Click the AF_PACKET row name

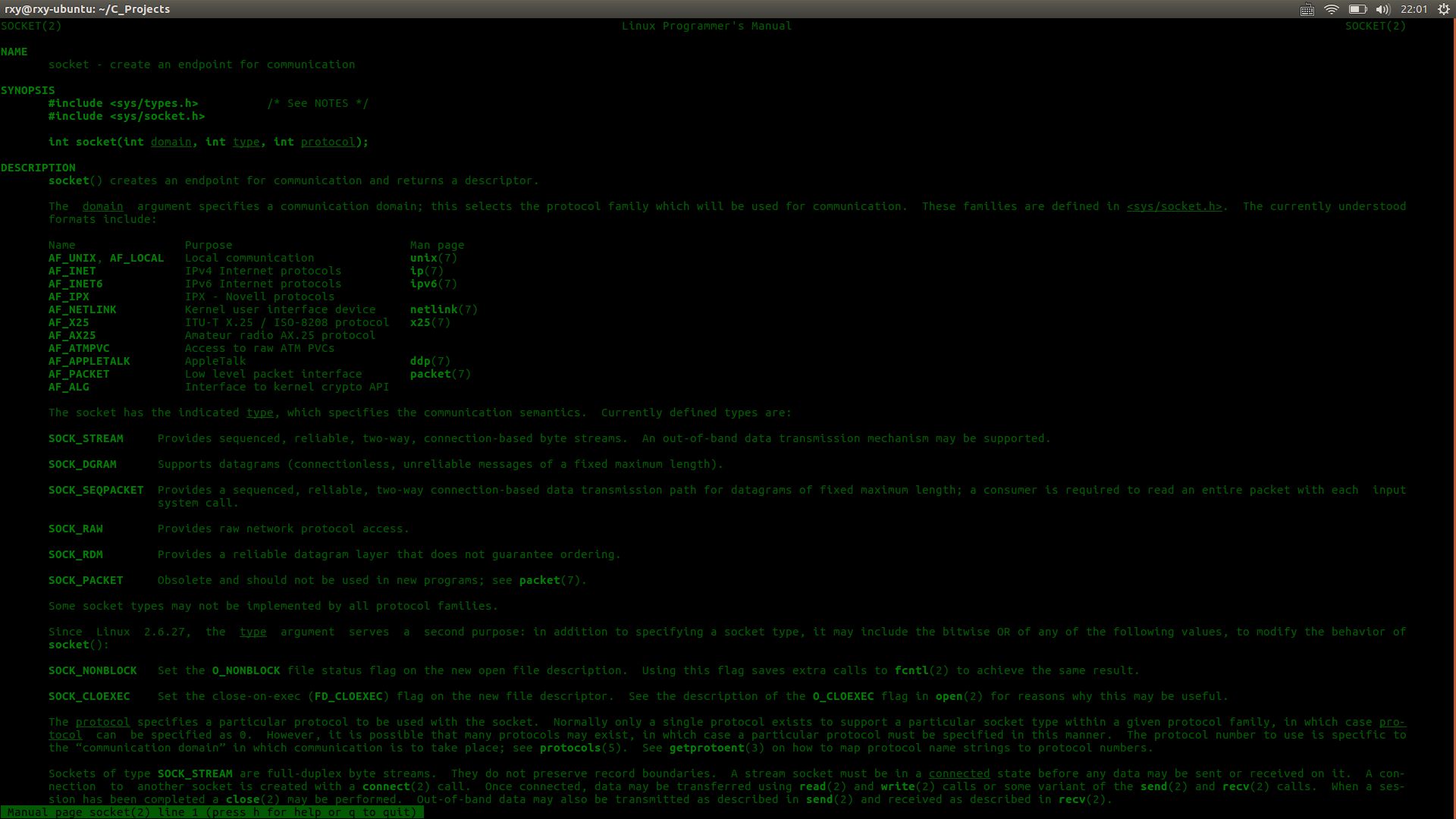coord(79,374)
